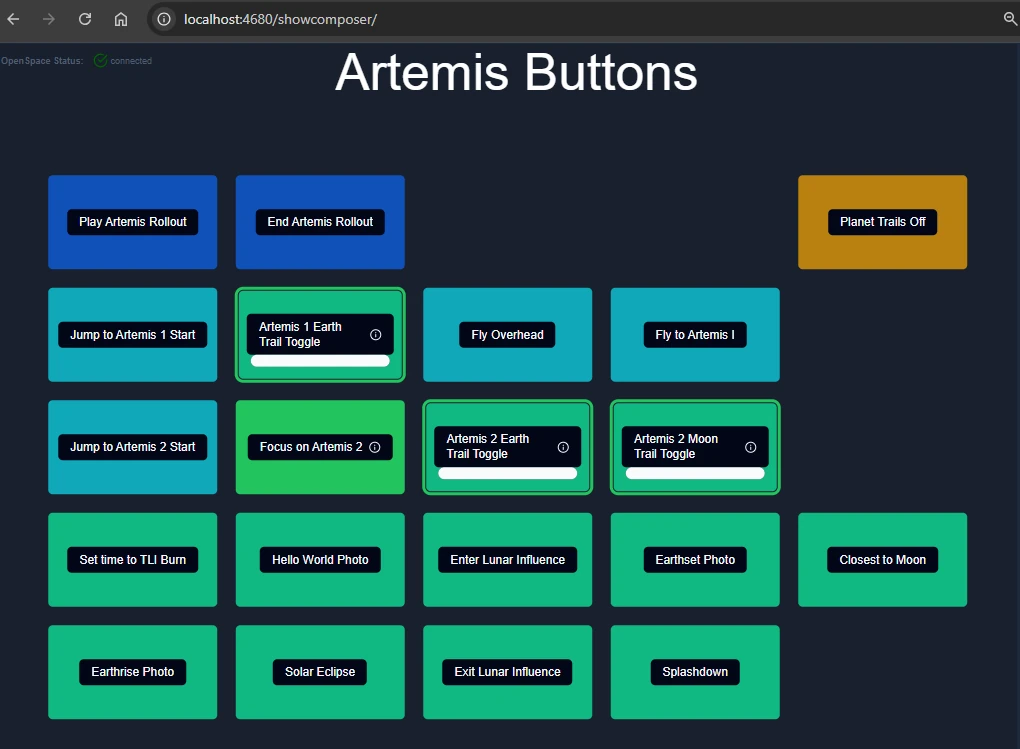This screenshot has height=749, width=1020.
Task: Set time to TLI Burn
Action: pyautogui.click(x=132, y=559)
